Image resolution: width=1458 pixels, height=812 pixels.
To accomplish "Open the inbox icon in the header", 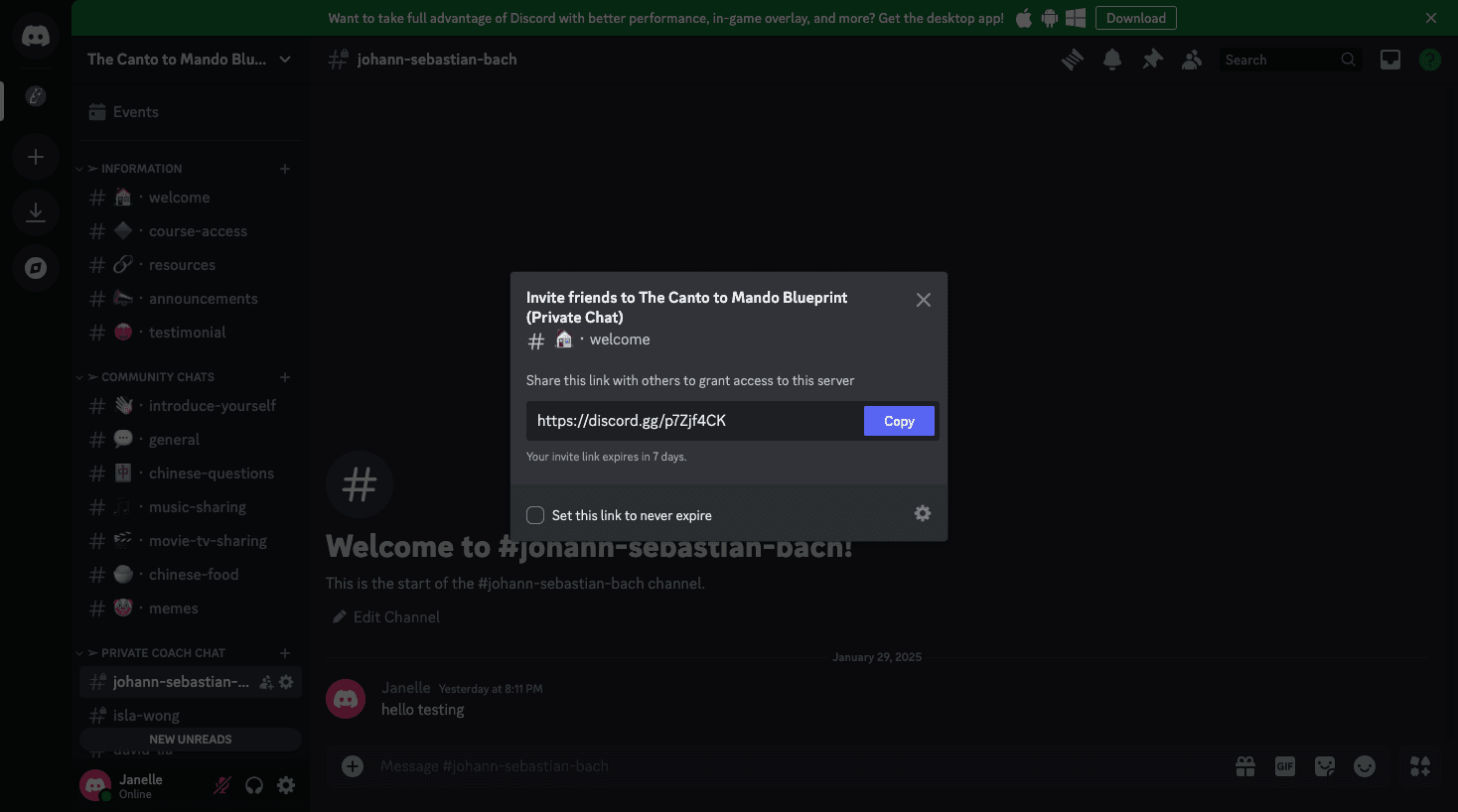I will [1390, 60].
